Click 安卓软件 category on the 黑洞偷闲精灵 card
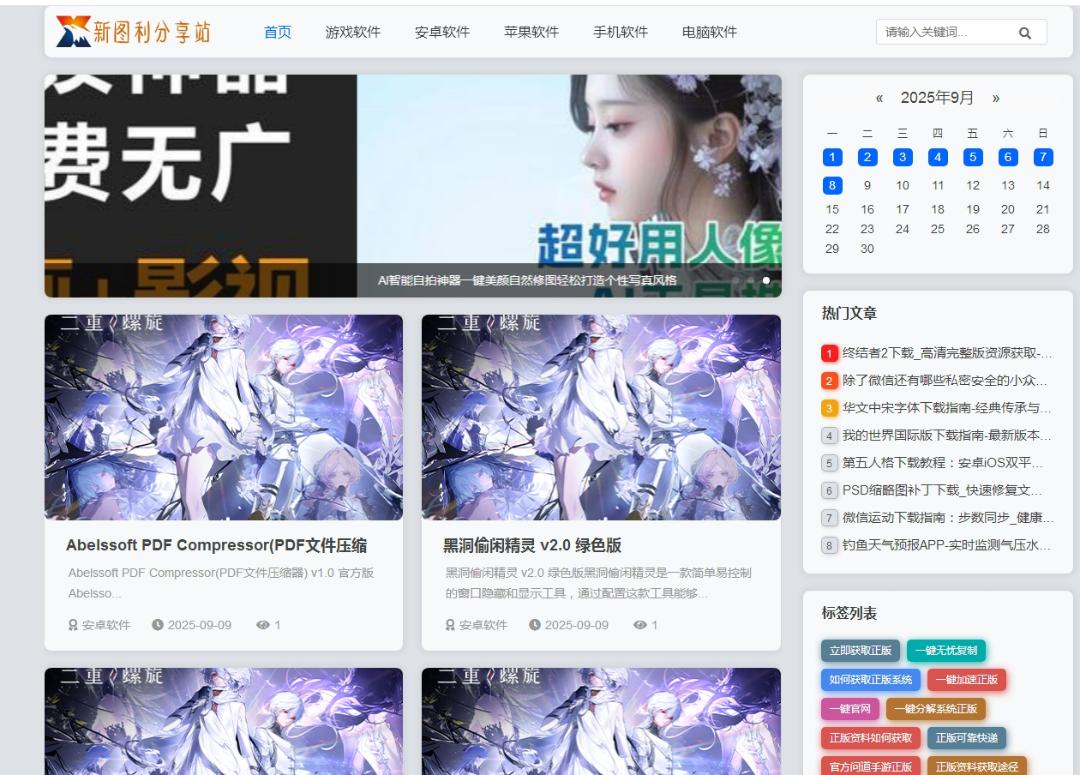This screenshot has width=1080, height=775. (484, 625)
